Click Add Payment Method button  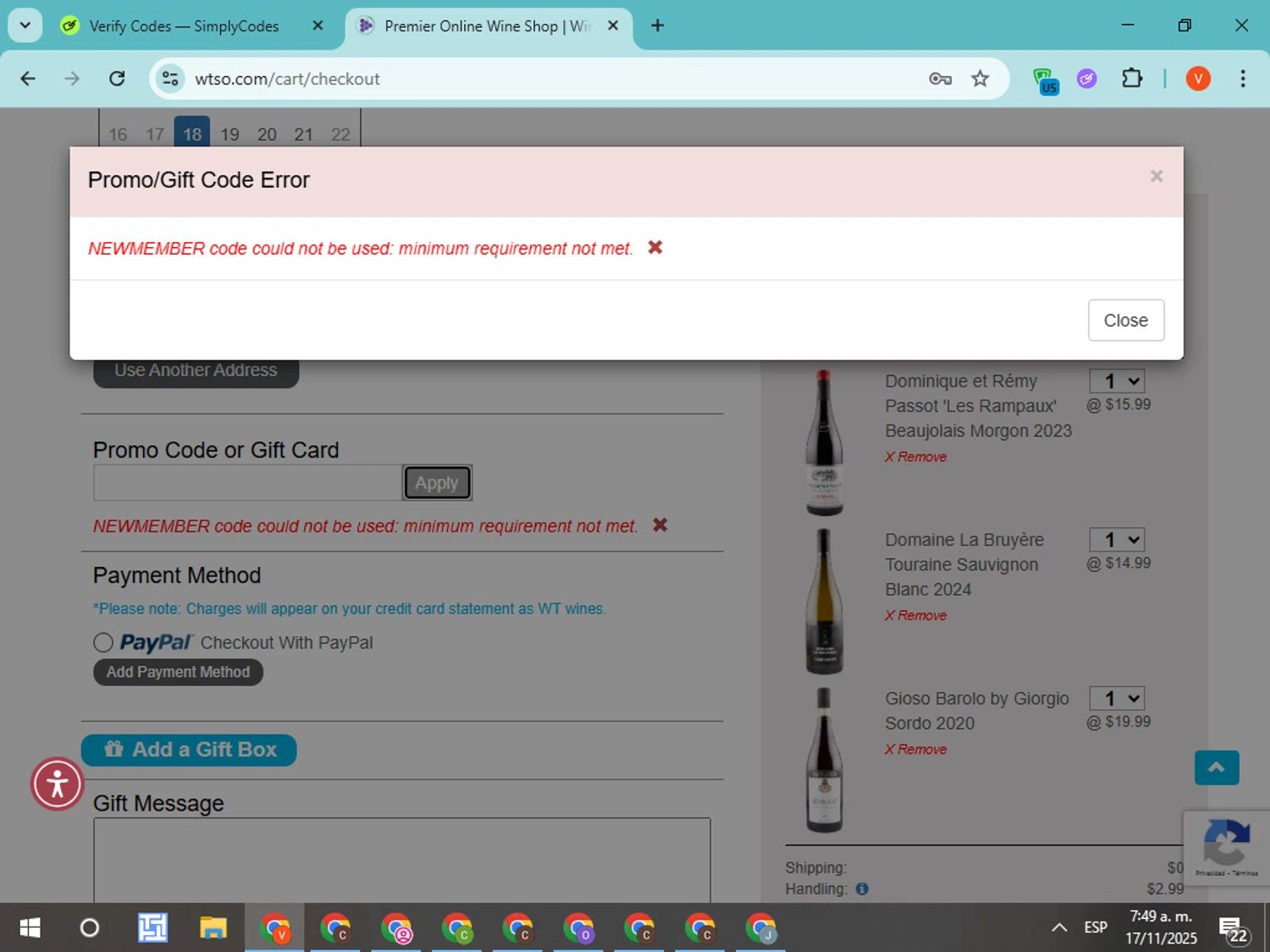178,672
